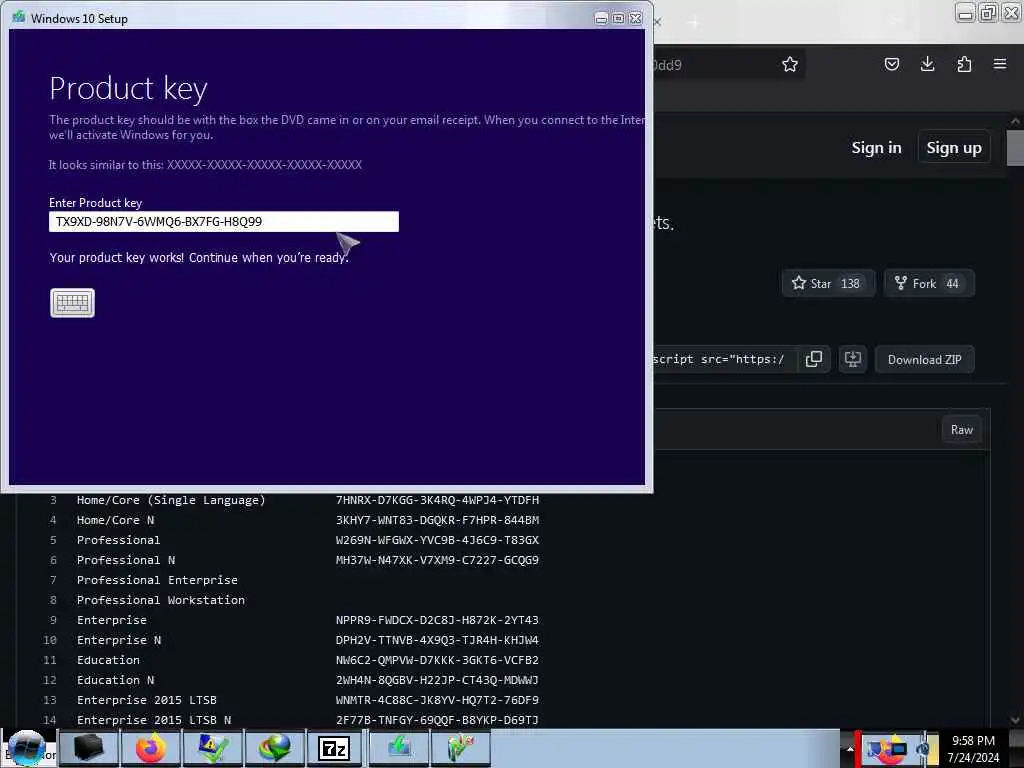The image size is (1024, 768).
Task: Select key 3KHY7-WNT83-DGQKR-F7HPR-844BM
Action: pyautogui.click(x=438, y=520)
